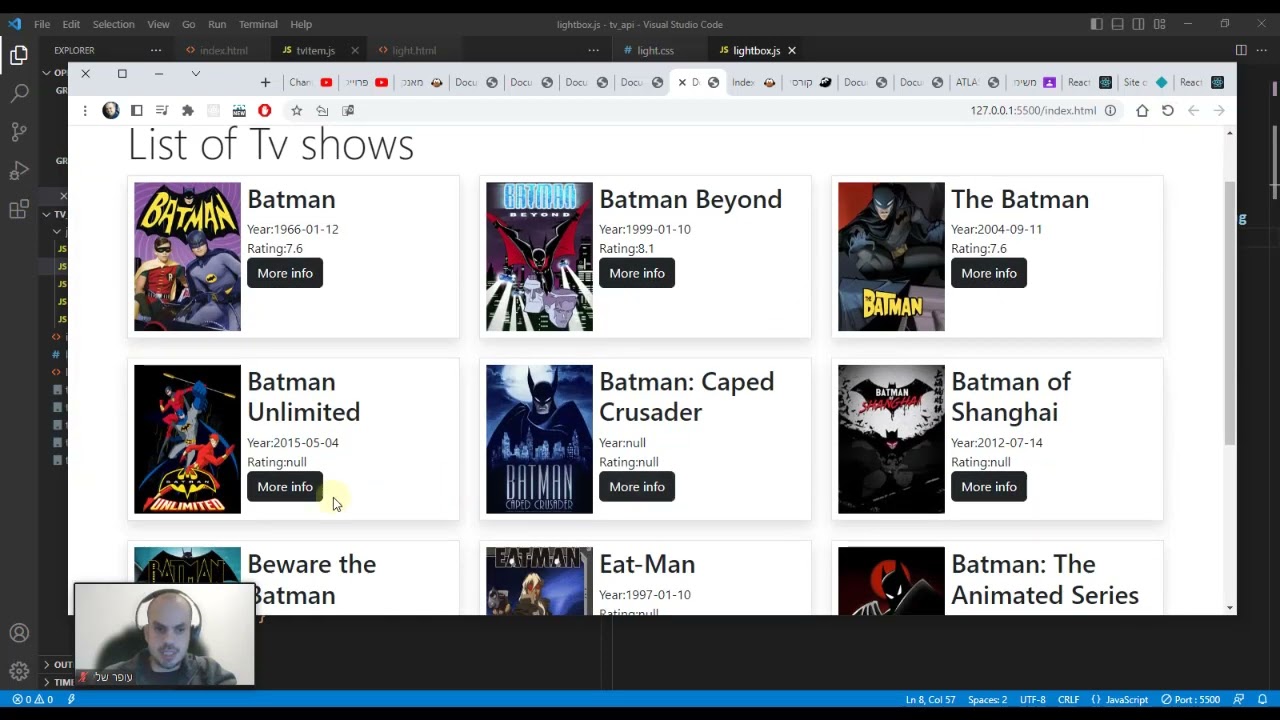Click the browser home icon
This screenshot has height=720, width=1280.
click(x=1142, y=111)
